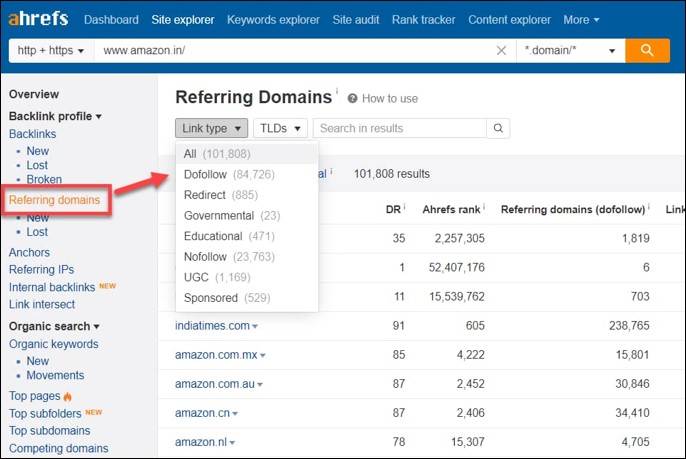Expand the indiatimes.com domain arrow
686x459 pixels.
(x=255, y=326)
